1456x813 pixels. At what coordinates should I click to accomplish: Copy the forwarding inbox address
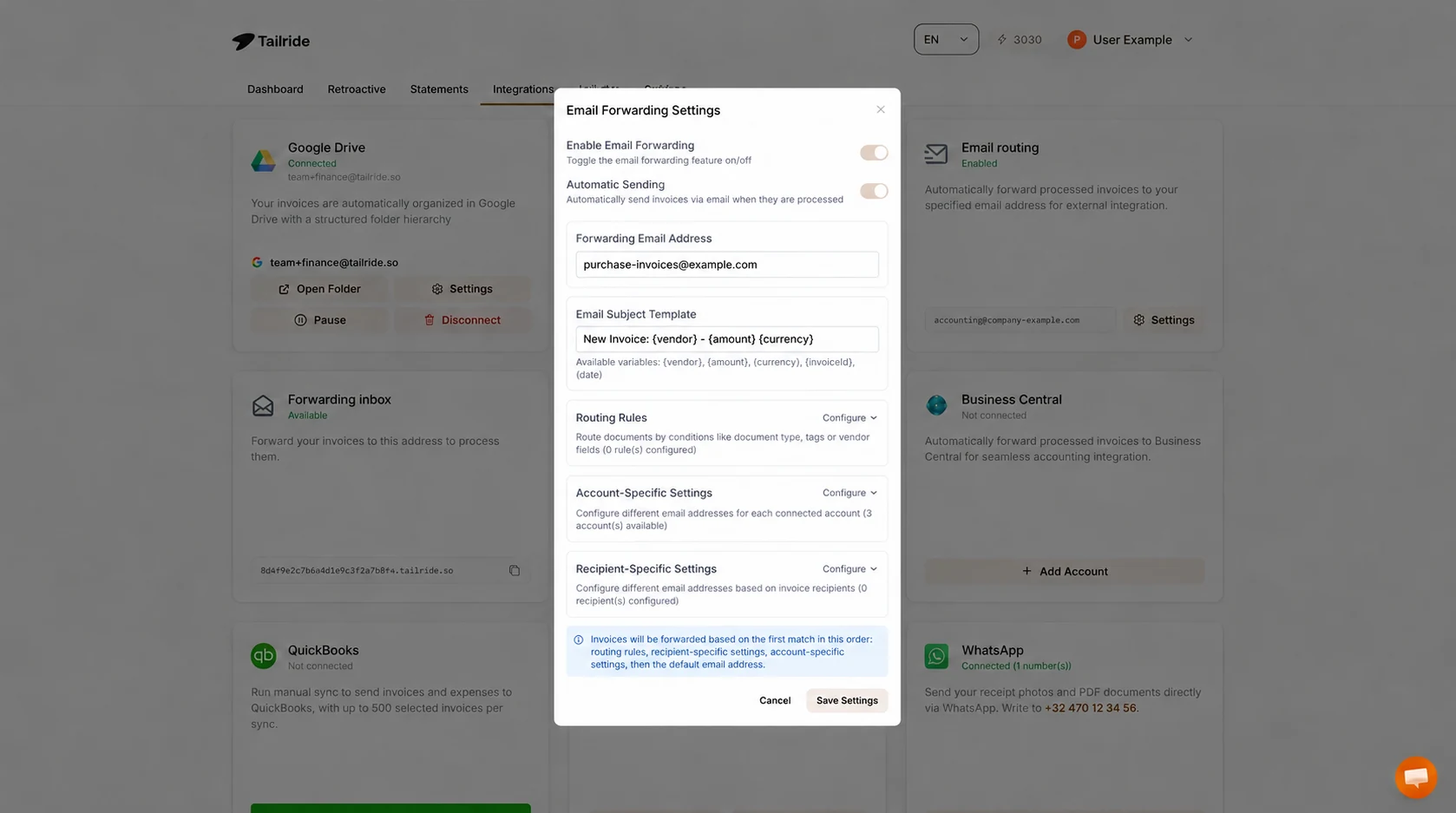point(515,570)
